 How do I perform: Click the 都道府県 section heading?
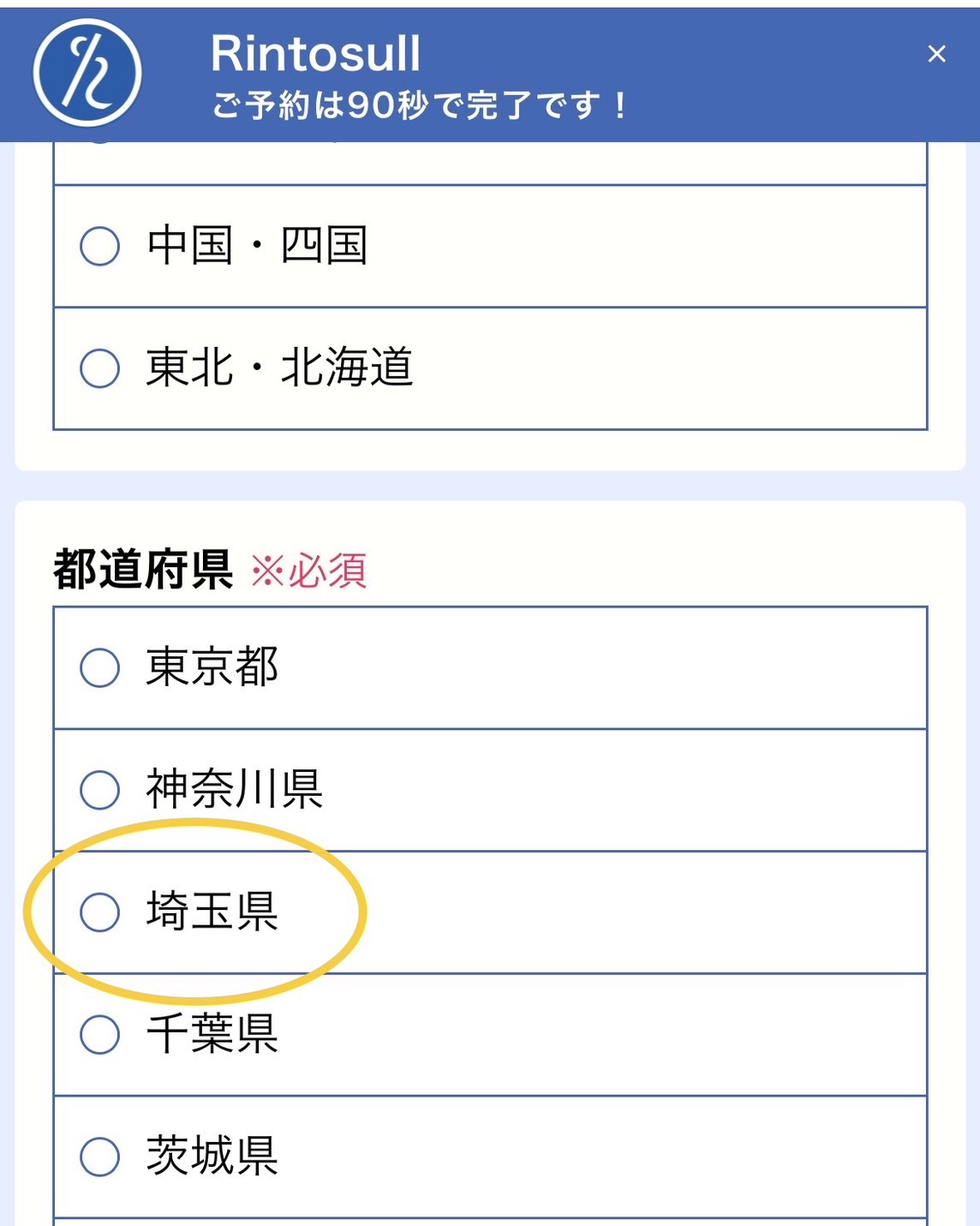pyautogui.click(x=143, y=570)
